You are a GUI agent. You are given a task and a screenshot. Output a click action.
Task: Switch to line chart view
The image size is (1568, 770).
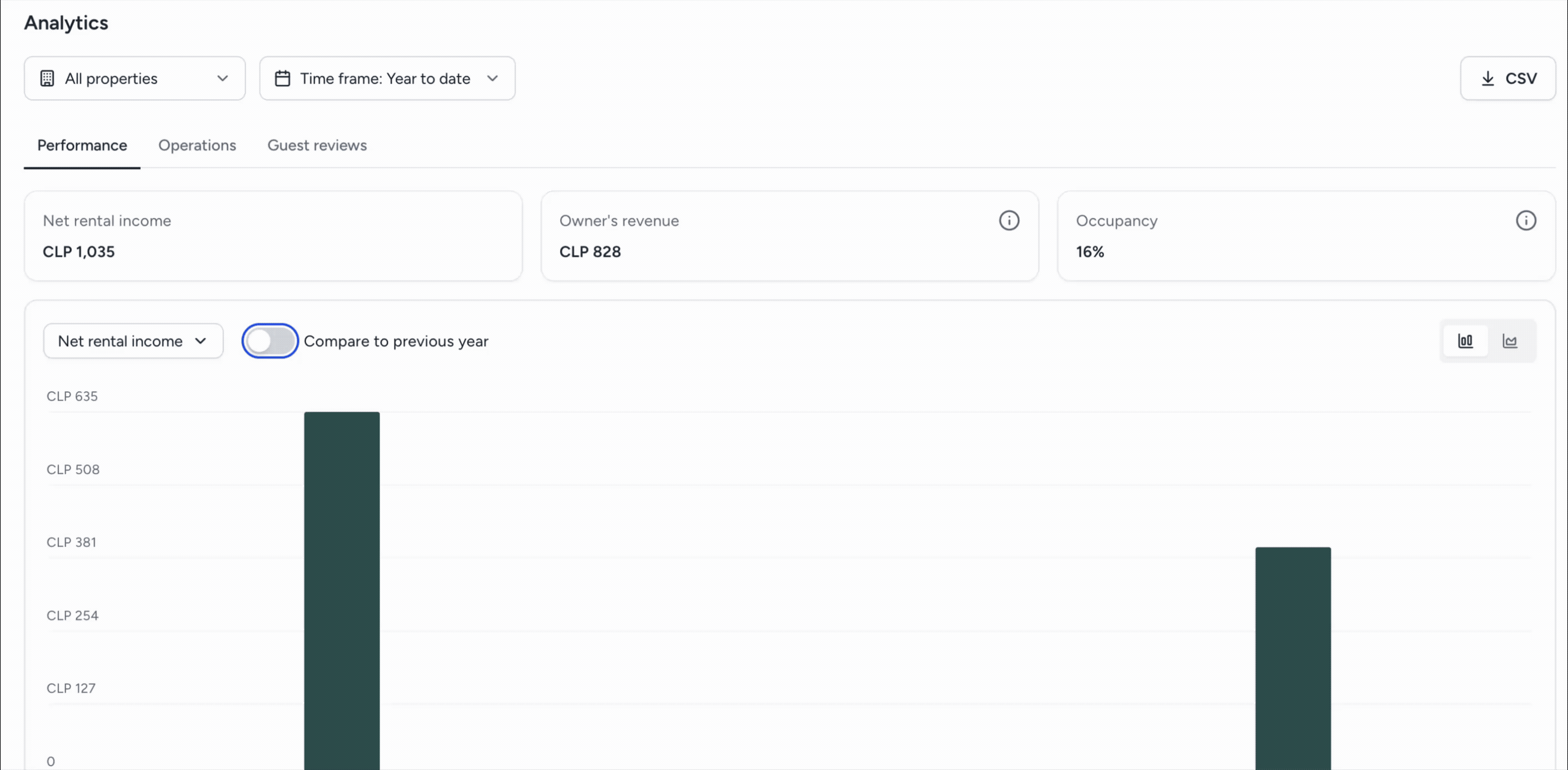[1510, 341]
